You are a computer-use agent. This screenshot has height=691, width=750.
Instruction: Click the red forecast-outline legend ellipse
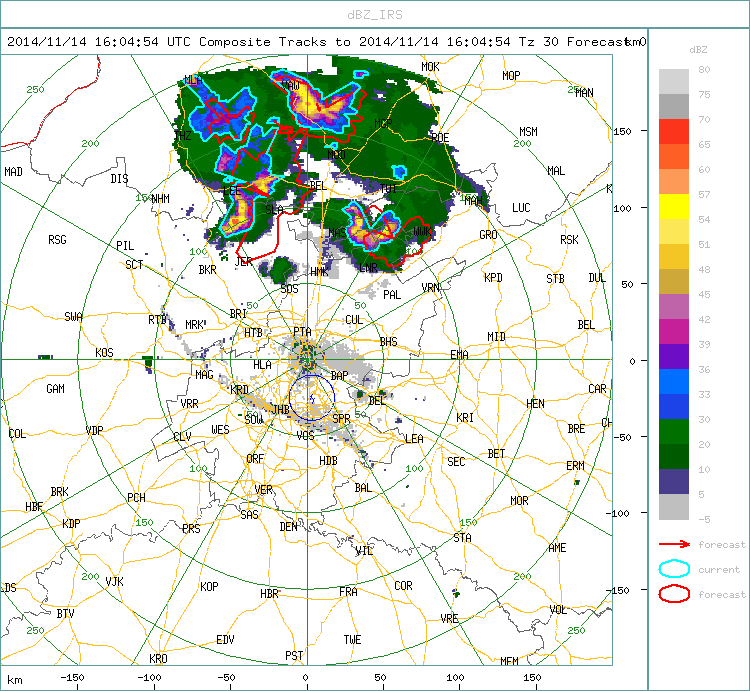click(x=674, y=594)
